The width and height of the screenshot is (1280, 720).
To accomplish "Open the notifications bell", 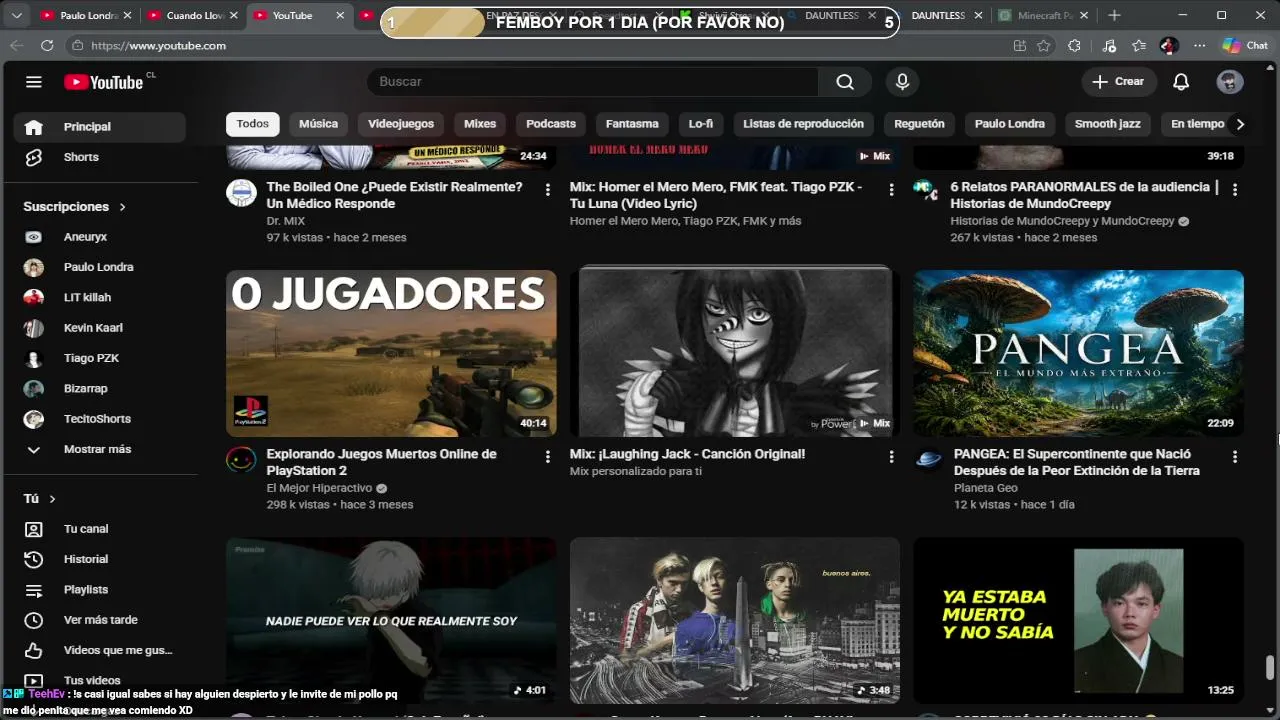I will 1181,82.
